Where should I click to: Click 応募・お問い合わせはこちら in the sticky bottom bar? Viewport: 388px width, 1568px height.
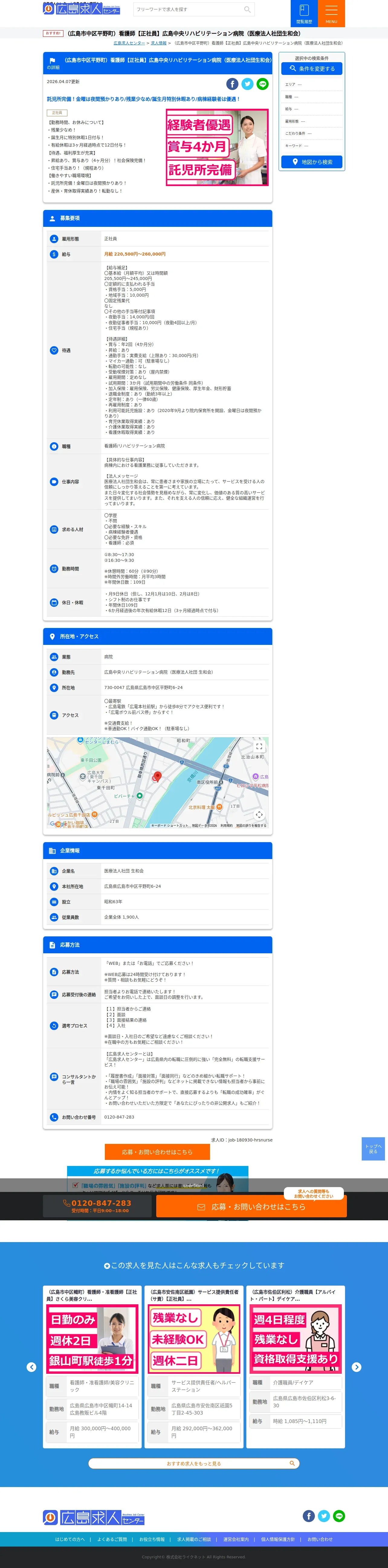(251, 1206)
